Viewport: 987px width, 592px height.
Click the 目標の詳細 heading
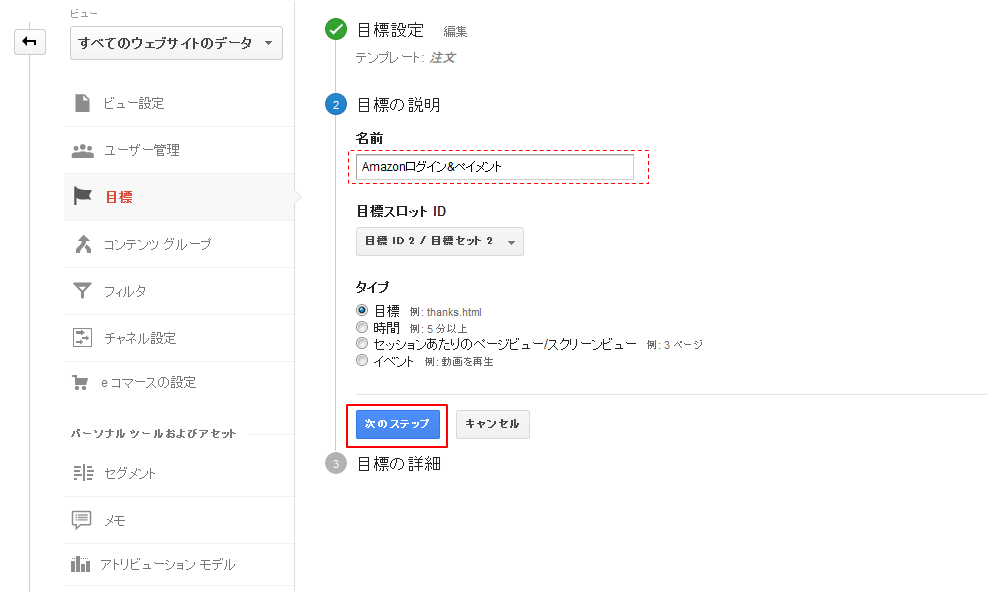[x=399, y=464]
